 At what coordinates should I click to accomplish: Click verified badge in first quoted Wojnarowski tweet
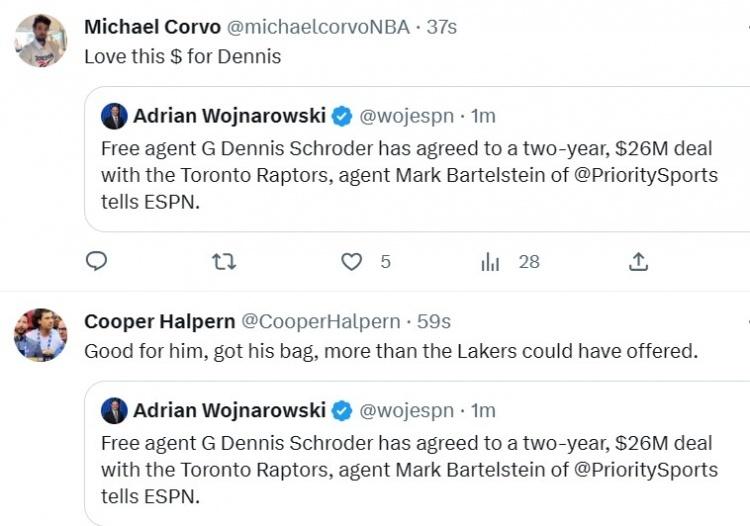[x=342, y=117]
